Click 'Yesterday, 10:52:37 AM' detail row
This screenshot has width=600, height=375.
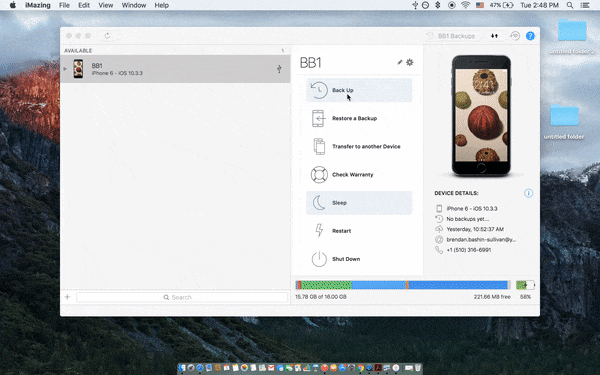(470, 229)
